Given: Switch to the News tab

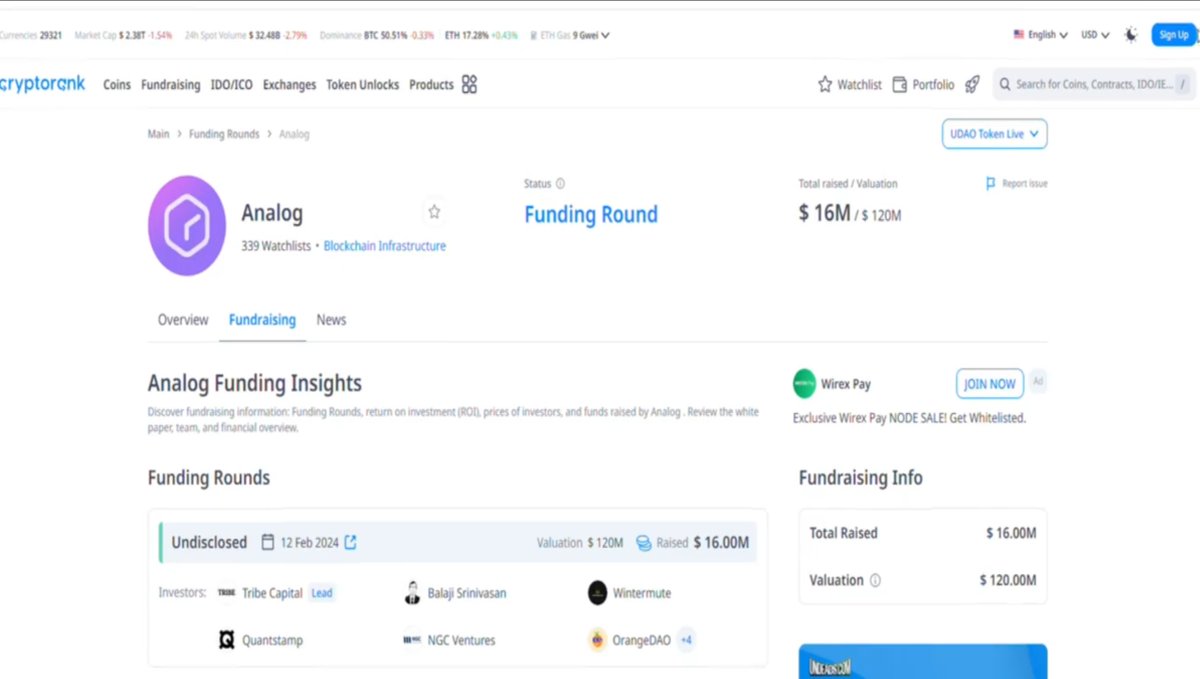Looking at the screenshot, I should point(331,320).
